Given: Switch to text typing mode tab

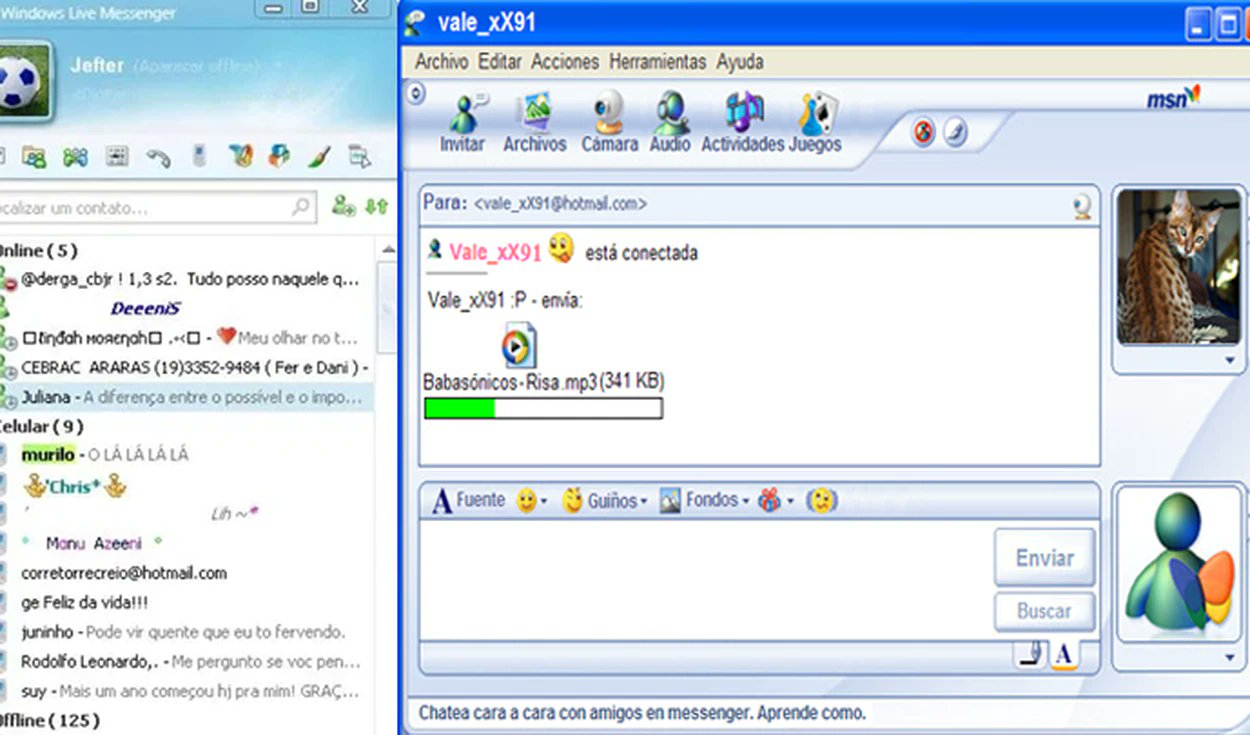Looking at the screenshot, I should 1064,655.
